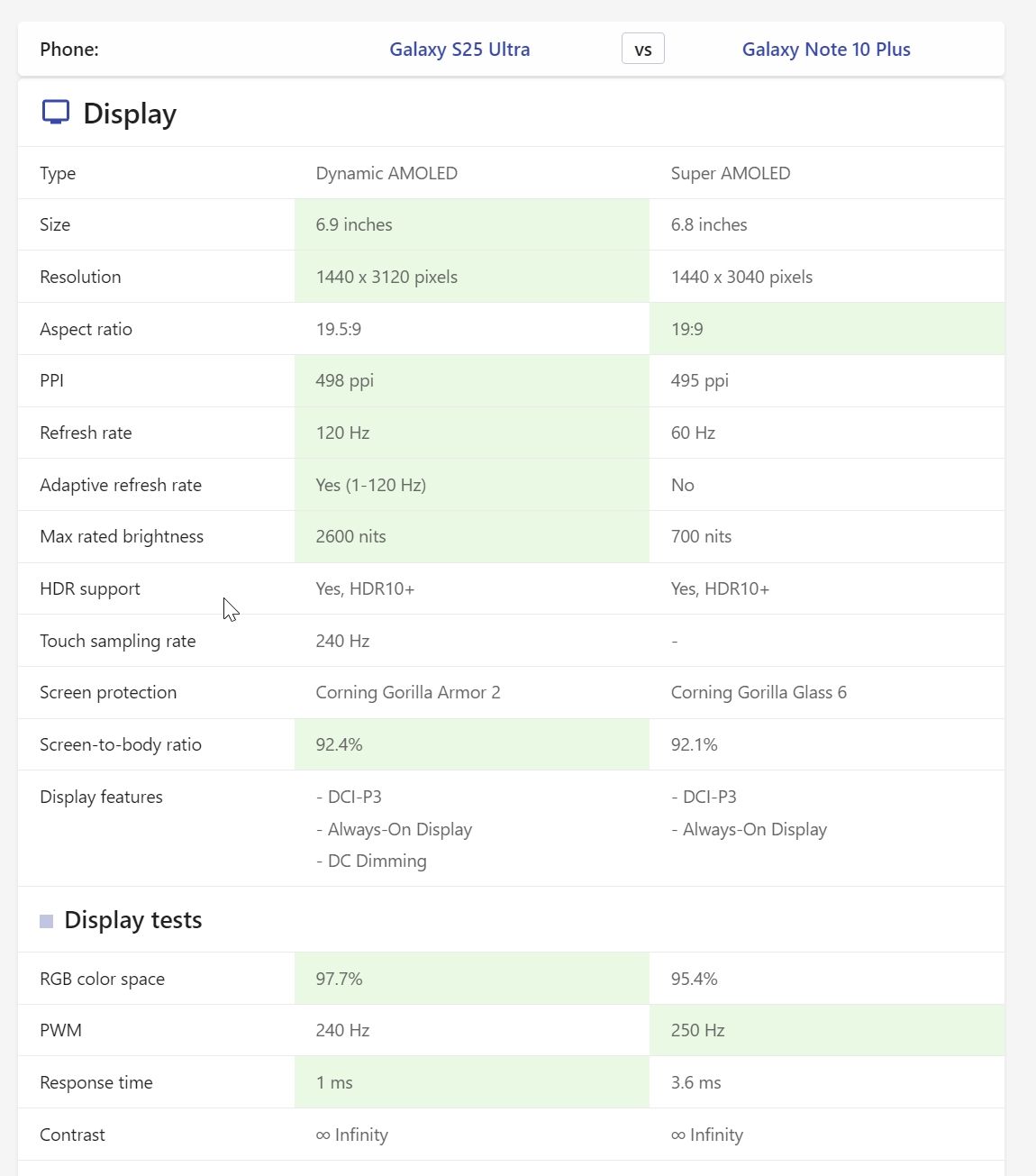
Task: Click the Resolution row label
Action: (x=80, y=277)
